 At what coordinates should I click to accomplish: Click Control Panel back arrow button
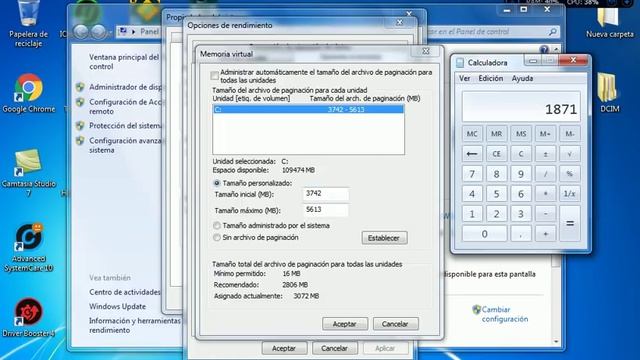coord(81,31)
